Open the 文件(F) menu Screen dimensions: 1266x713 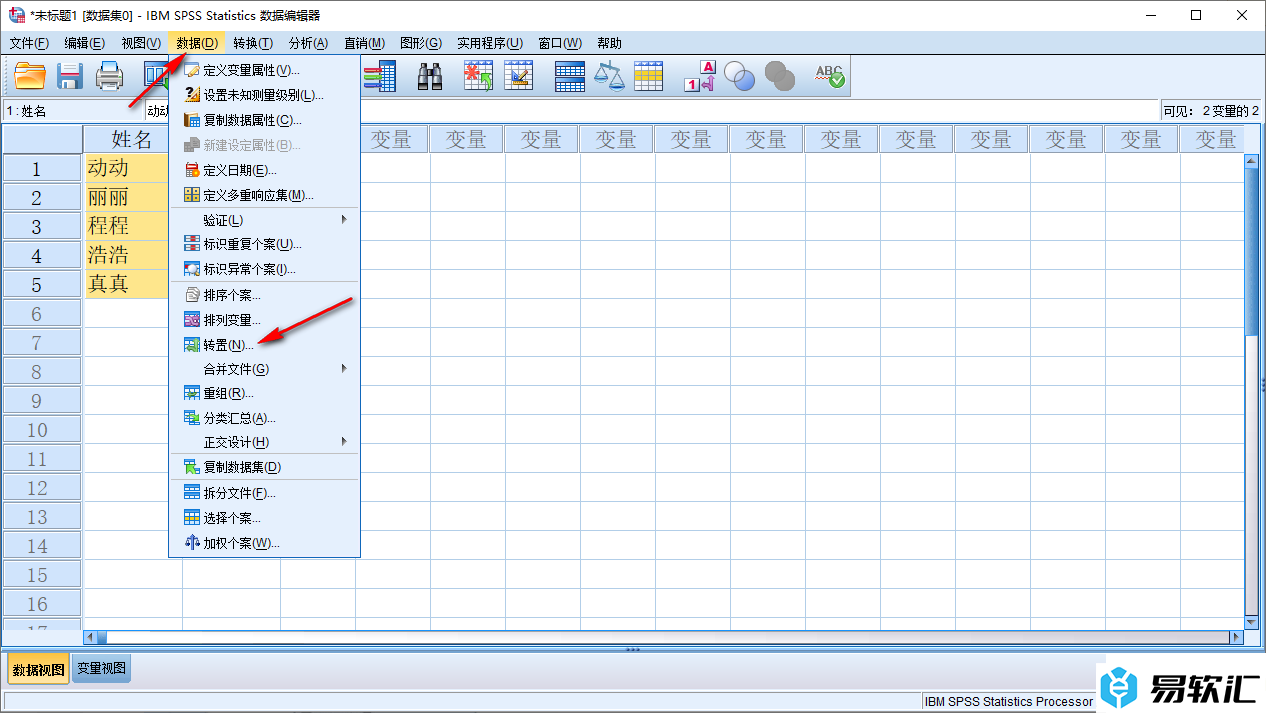pyautogui.click(x=29, y=43)
